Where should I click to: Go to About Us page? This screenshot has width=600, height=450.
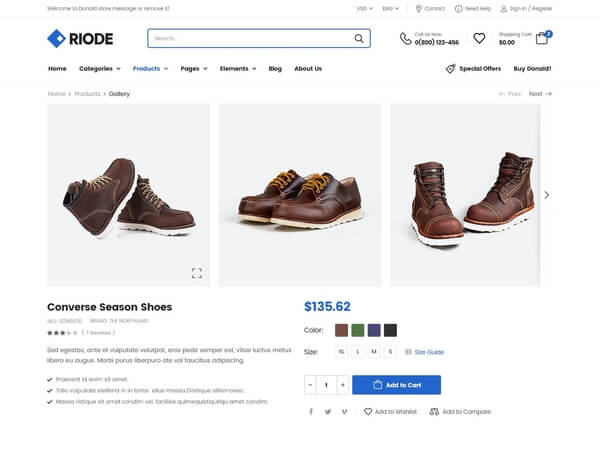(308, 68)
